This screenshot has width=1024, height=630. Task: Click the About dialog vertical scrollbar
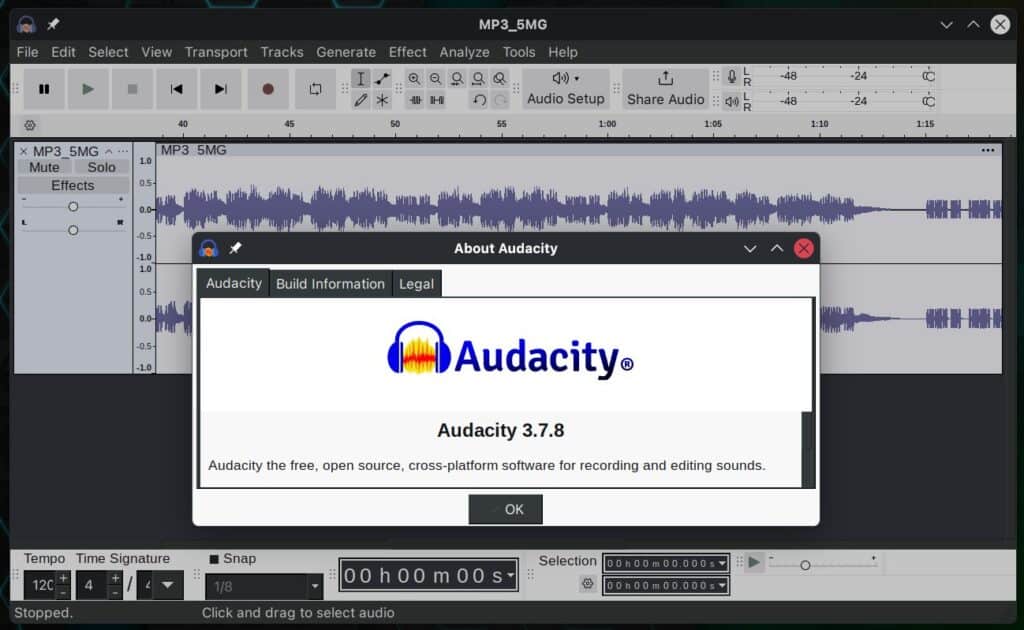click(x=808, y=449)
